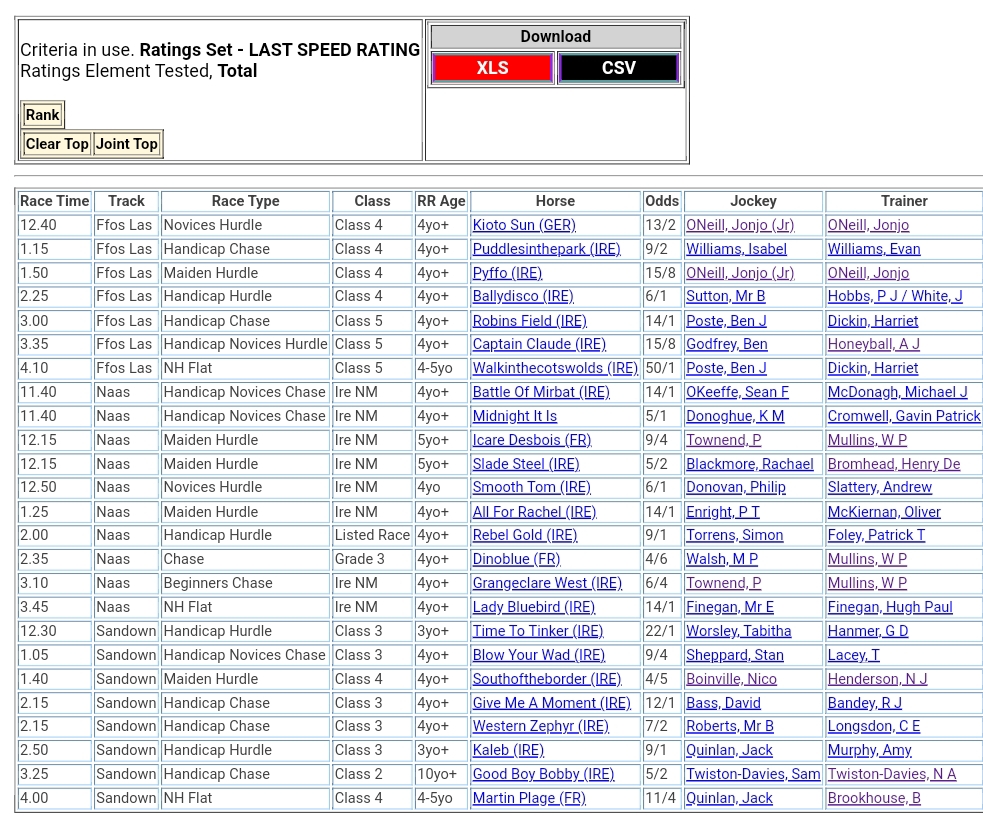Open trainer Brookhouse, B link

[874, 799]
